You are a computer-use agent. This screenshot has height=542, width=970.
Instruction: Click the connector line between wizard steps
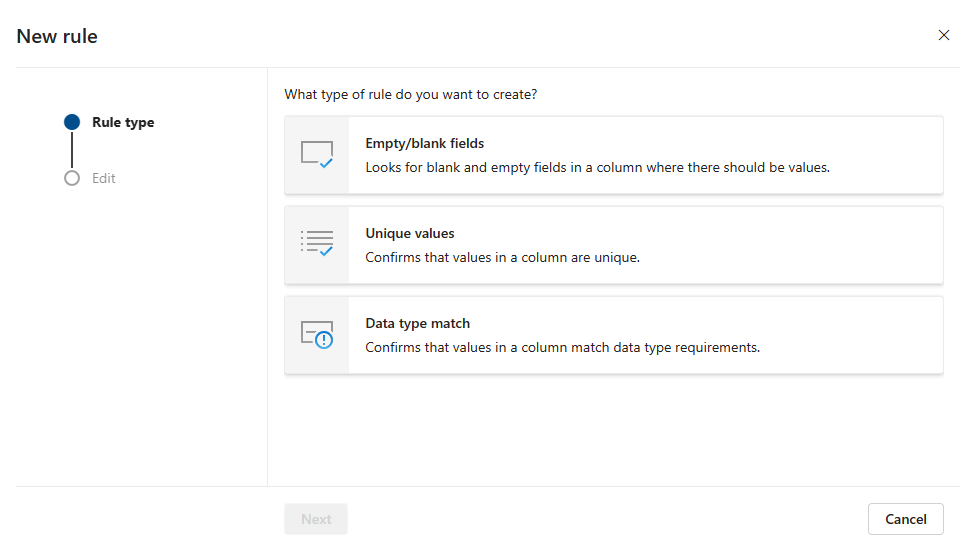click(72, 150)
